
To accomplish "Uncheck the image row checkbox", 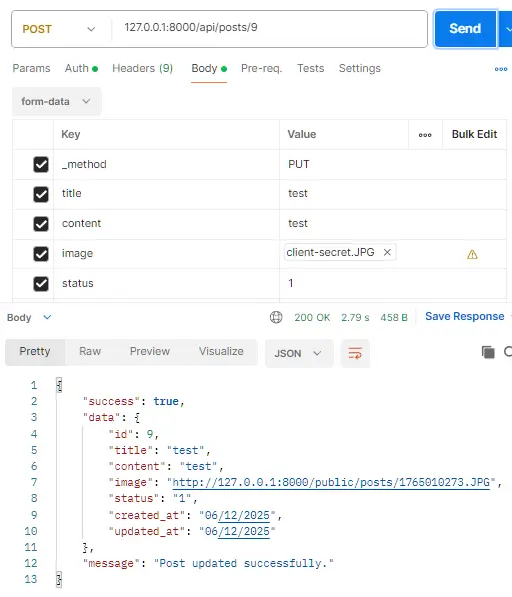I will [x=41, y=254].
